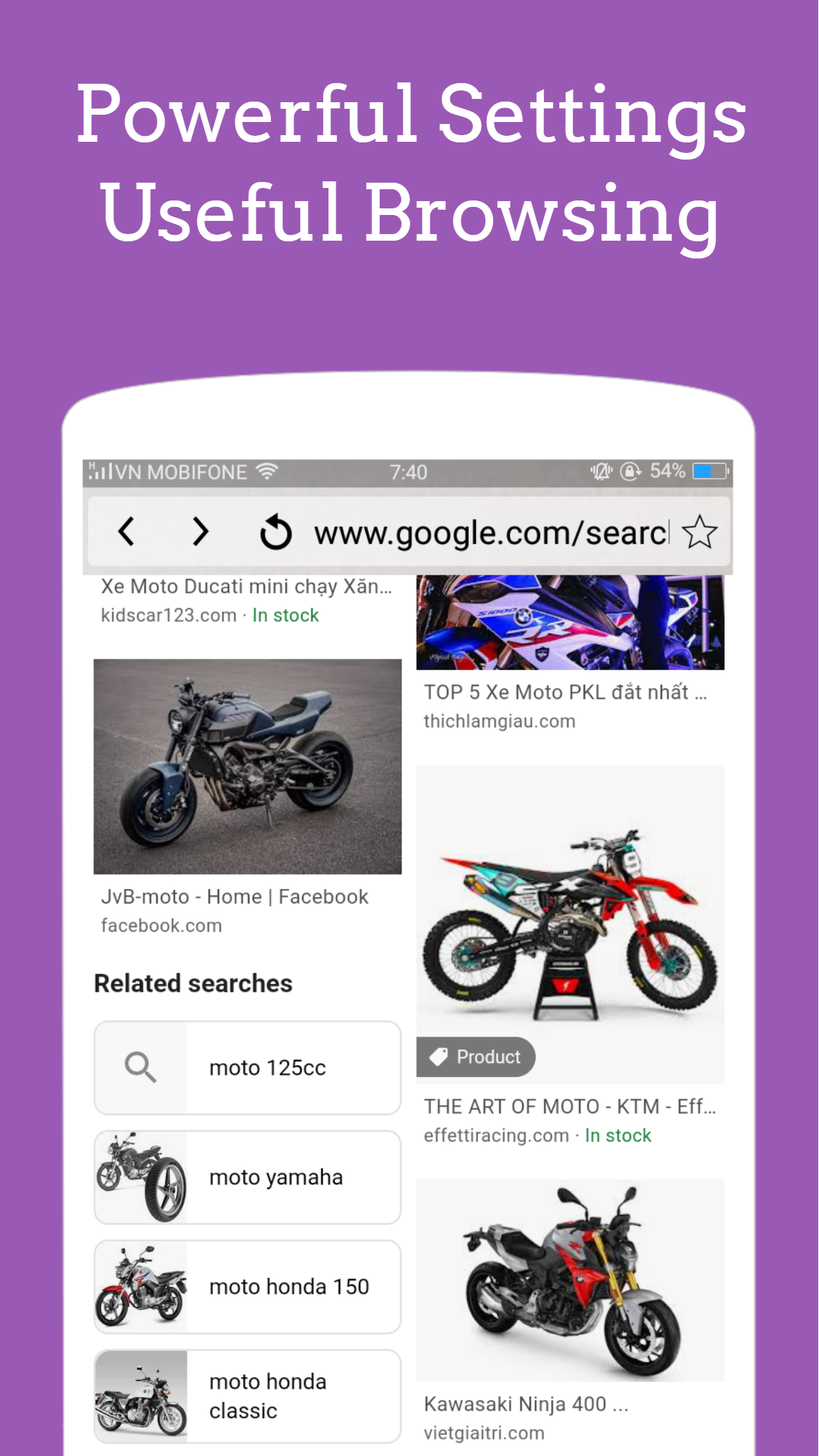The width and height of the screenshot is (819, 1456).
Task: Reload the page with the refresh icon
Action: pos(276,532)
